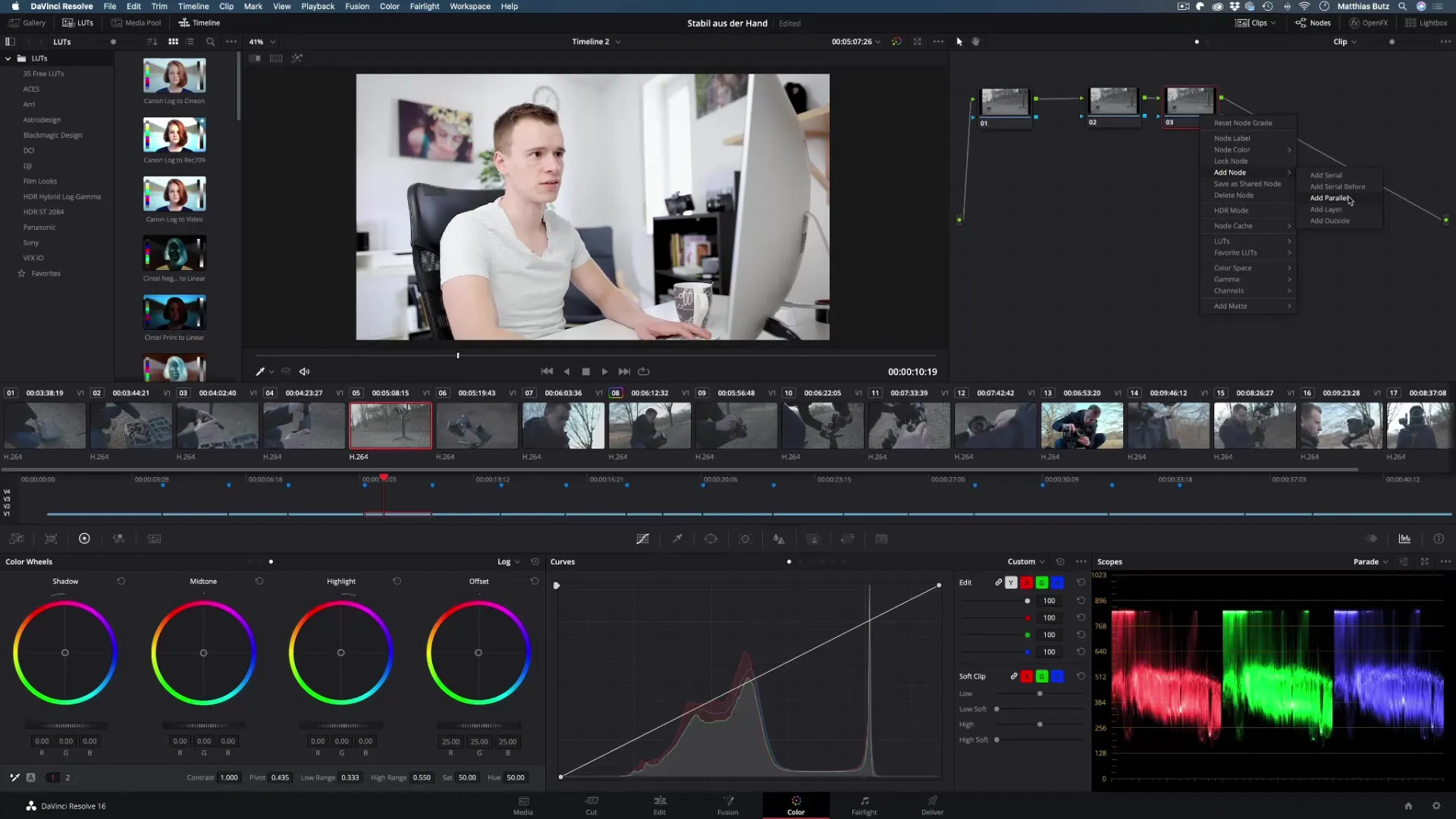Toggle the Gallery panel button
The image size is (1456, 819).
[x=27, y=23]
